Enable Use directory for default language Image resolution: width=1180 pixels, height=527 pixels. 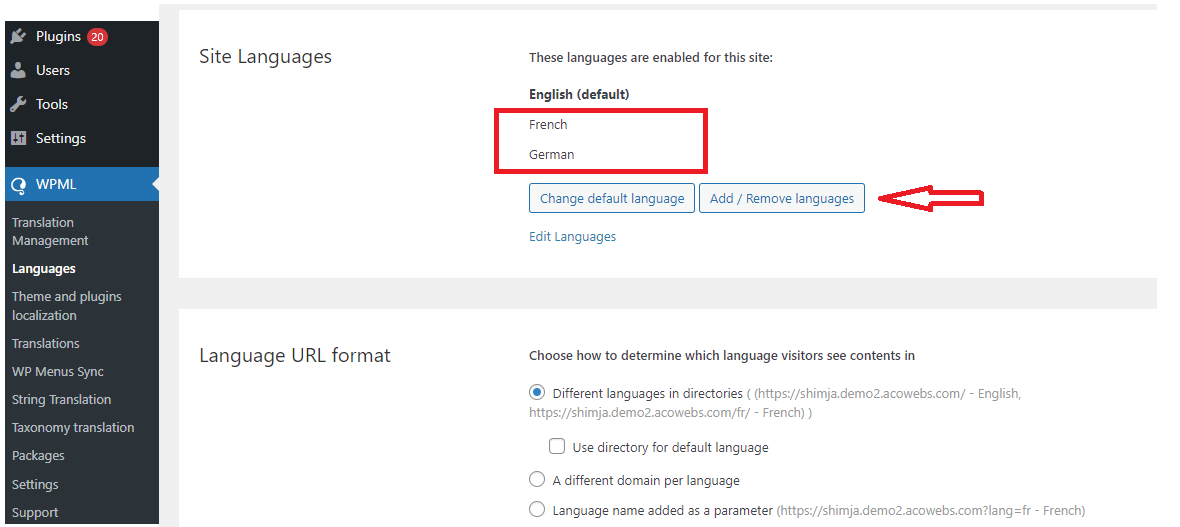click(x=557, y=446)
